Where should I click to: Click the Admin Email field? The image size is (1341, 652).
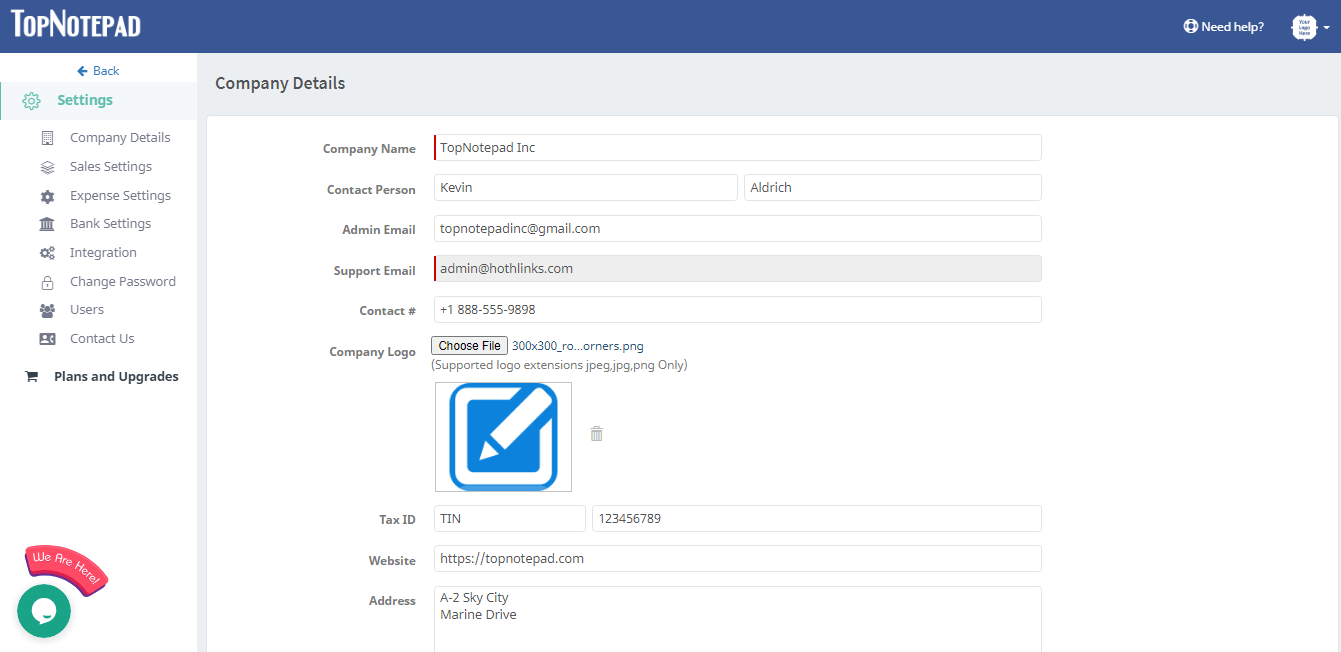(738, 229)
